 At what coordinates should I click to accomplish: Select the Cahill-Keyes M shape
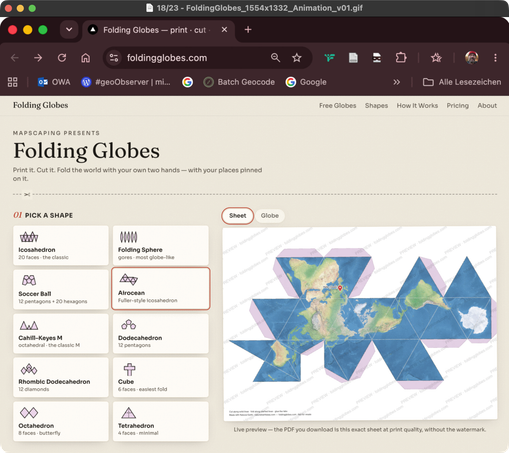coord(61,333)
